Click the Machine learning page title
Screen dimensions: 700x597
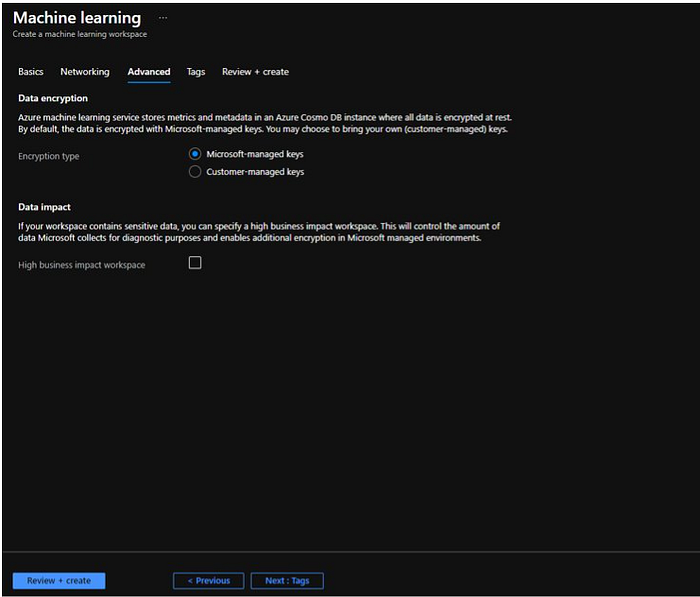point(77,18)
